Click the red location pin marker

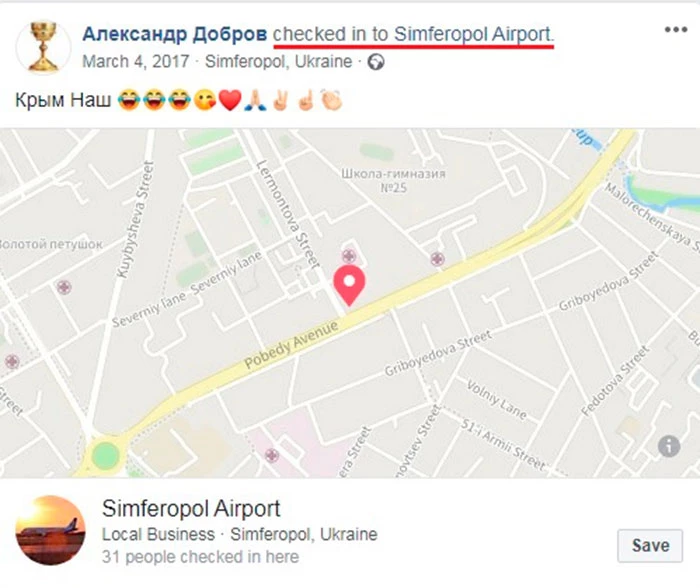[x=349, y=285]
